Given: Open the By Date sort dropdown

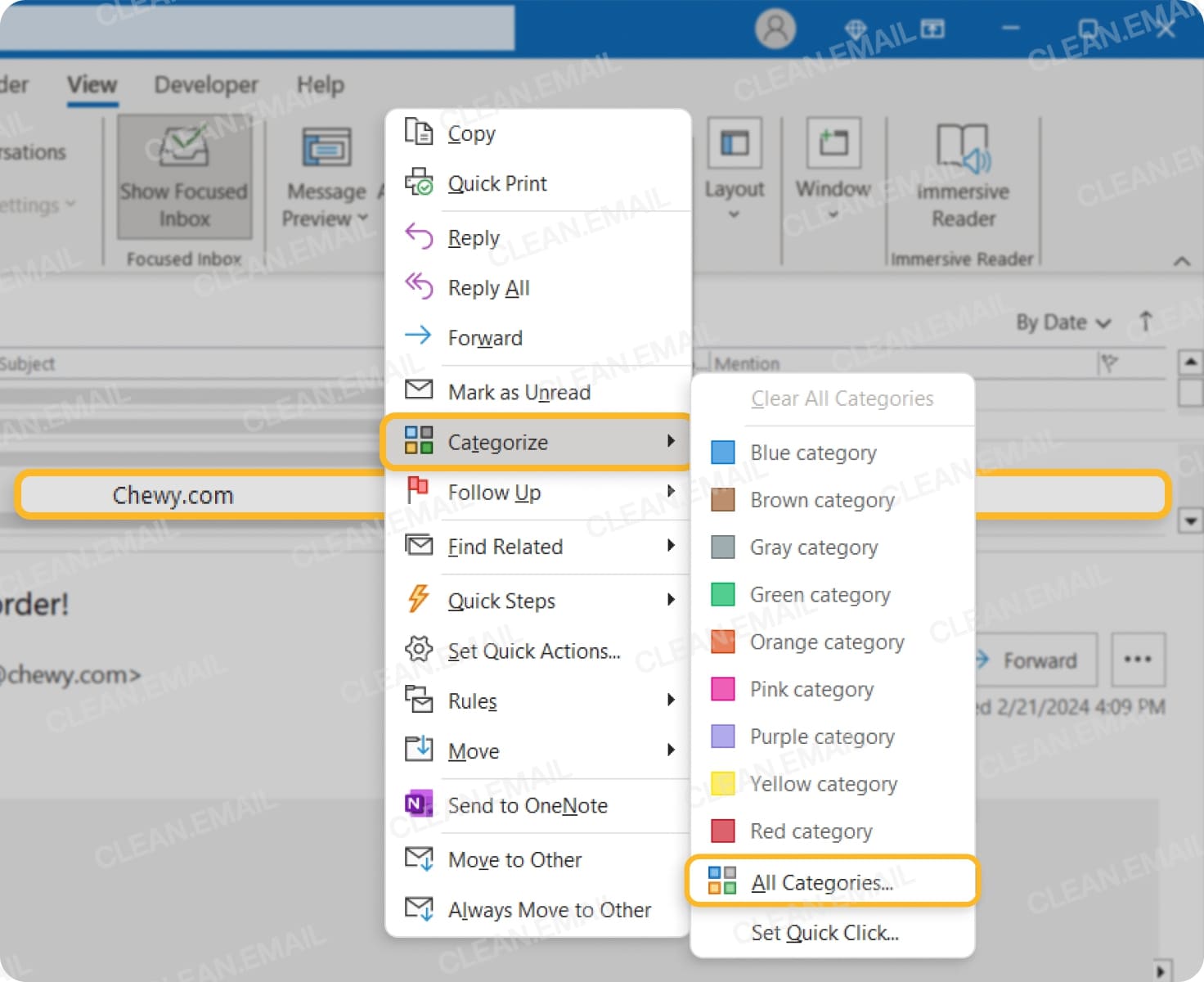Looking at the screenshot, I should point(1061,322).
